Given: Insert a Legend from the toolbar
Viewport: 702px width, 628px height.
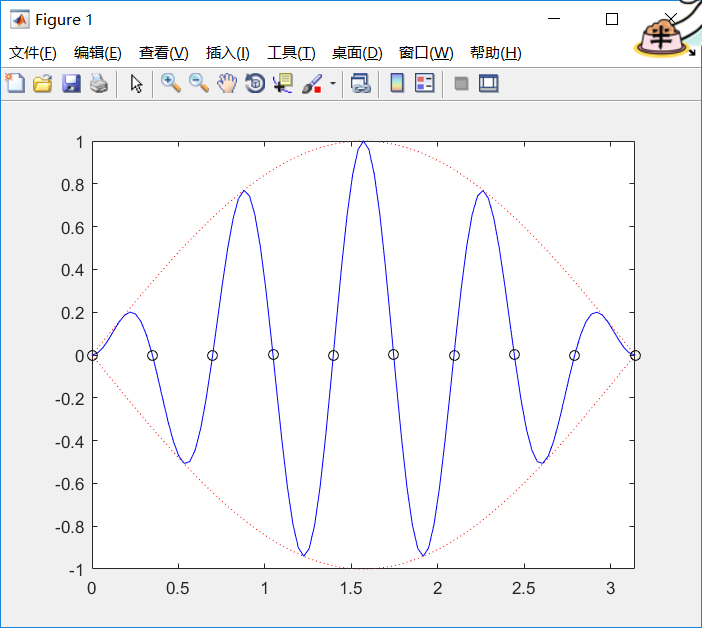Looking at the screenshot, I should (424, 83).
